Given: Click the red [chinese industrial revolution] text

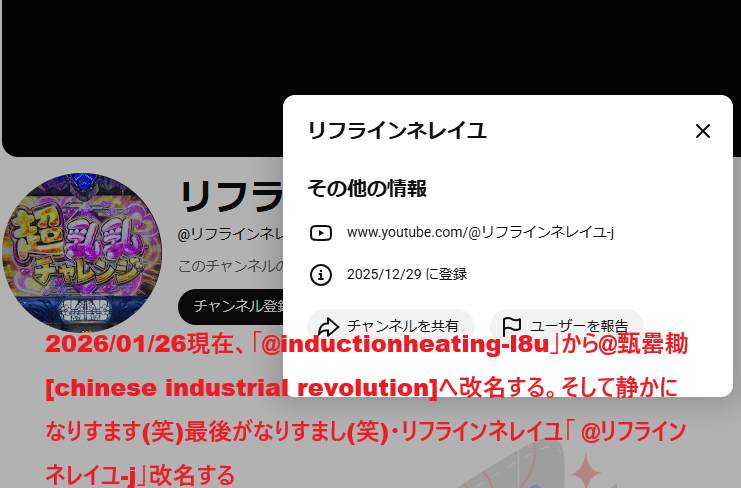Looking at the screenshot, I should [x=242, y=388].
